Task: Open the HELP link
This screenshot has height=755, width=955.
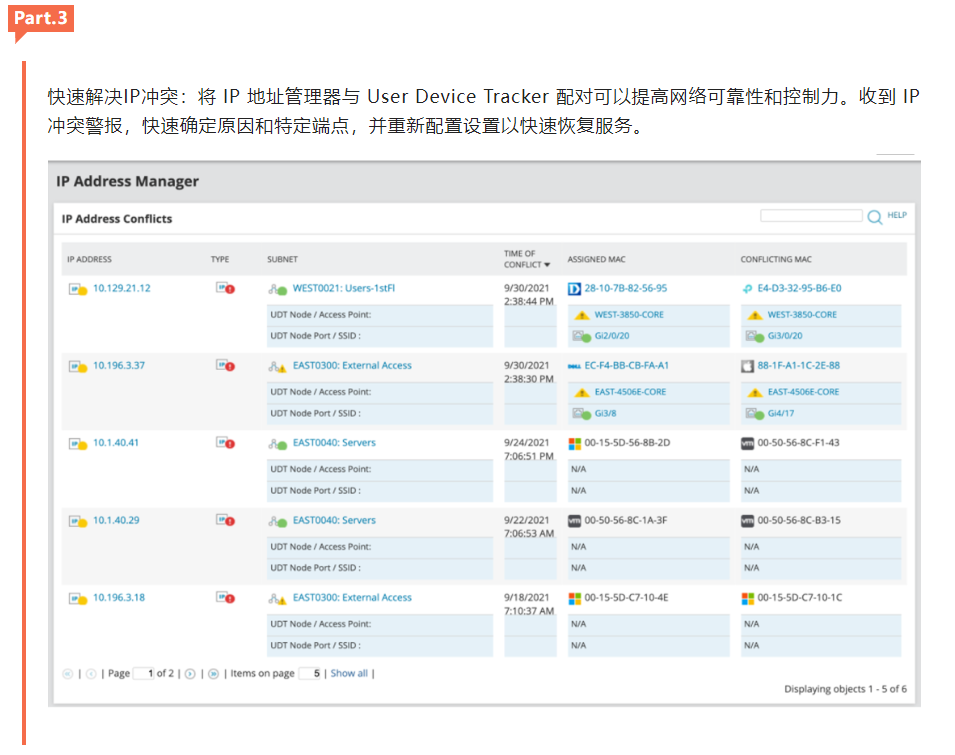Action: click(897, 215)
